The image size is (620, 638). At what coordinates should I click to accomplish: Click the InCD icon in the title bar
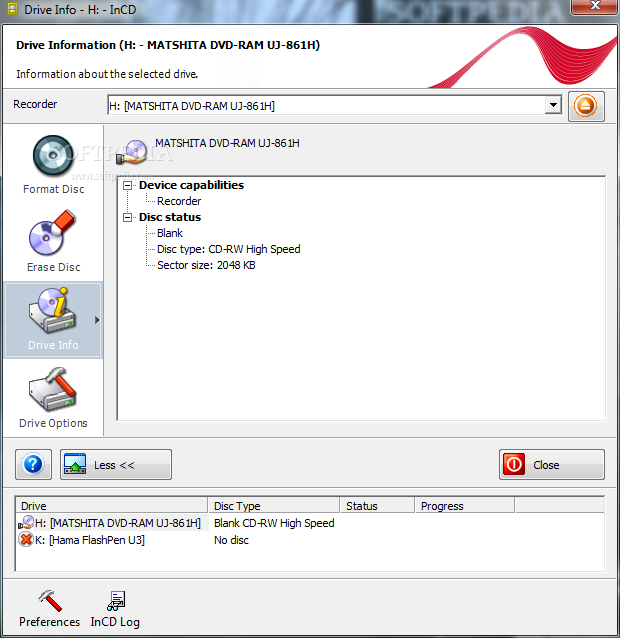[12, 9]
